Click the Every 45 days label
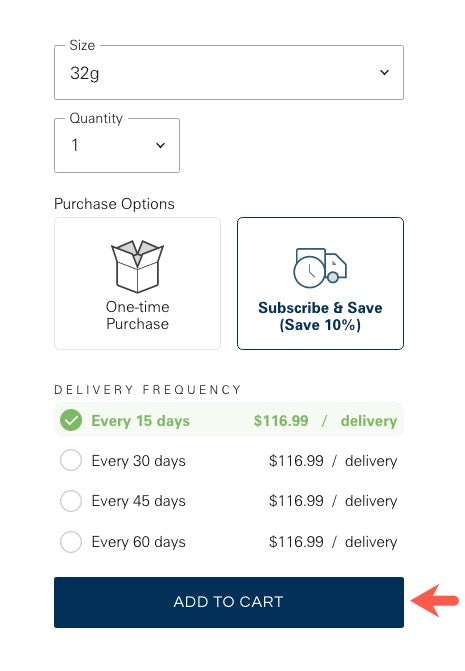 [x=138, y=501]
